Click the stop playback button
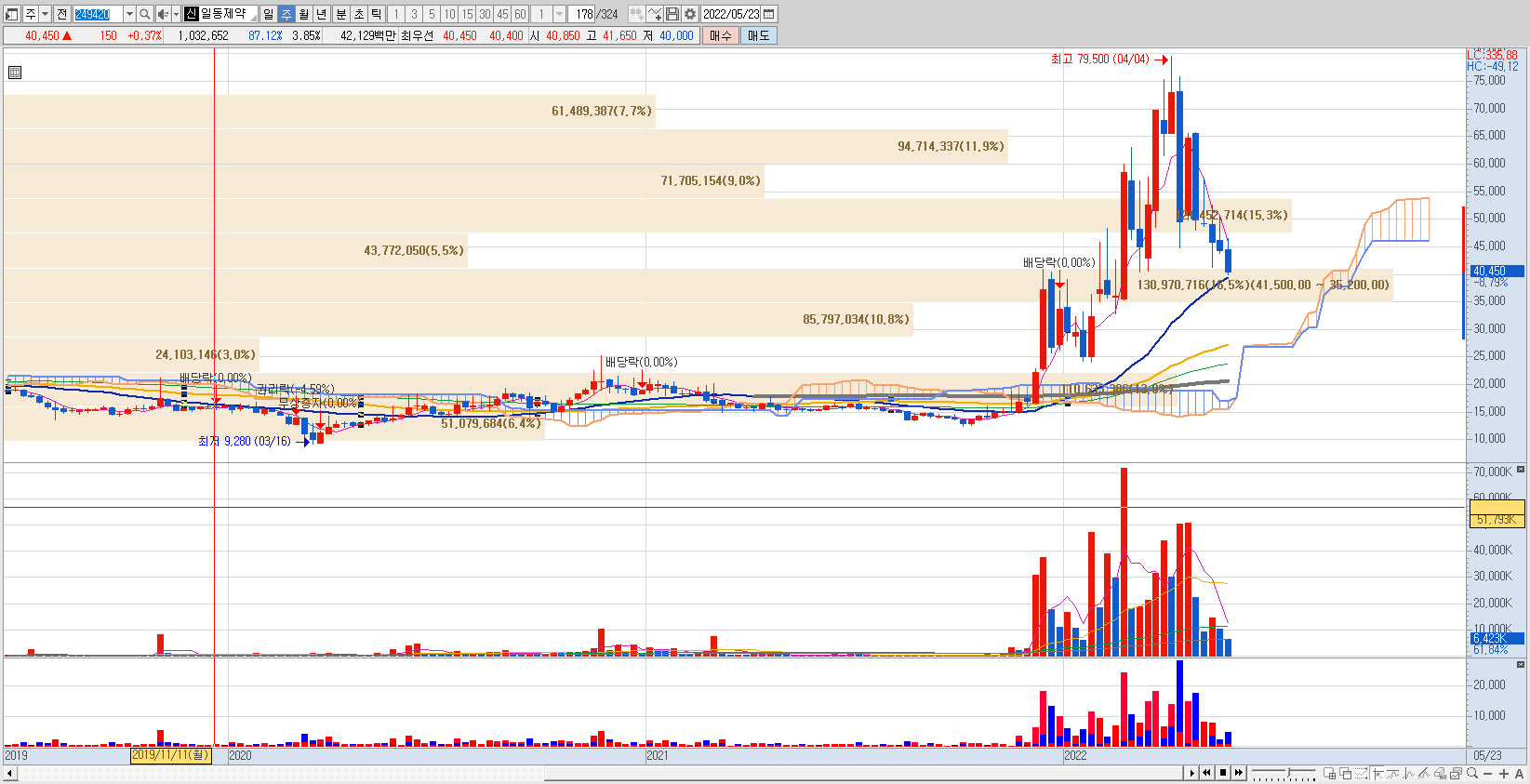This screenshot has height=784, width=1530. pyautogui.click(x=1223, y=773)
